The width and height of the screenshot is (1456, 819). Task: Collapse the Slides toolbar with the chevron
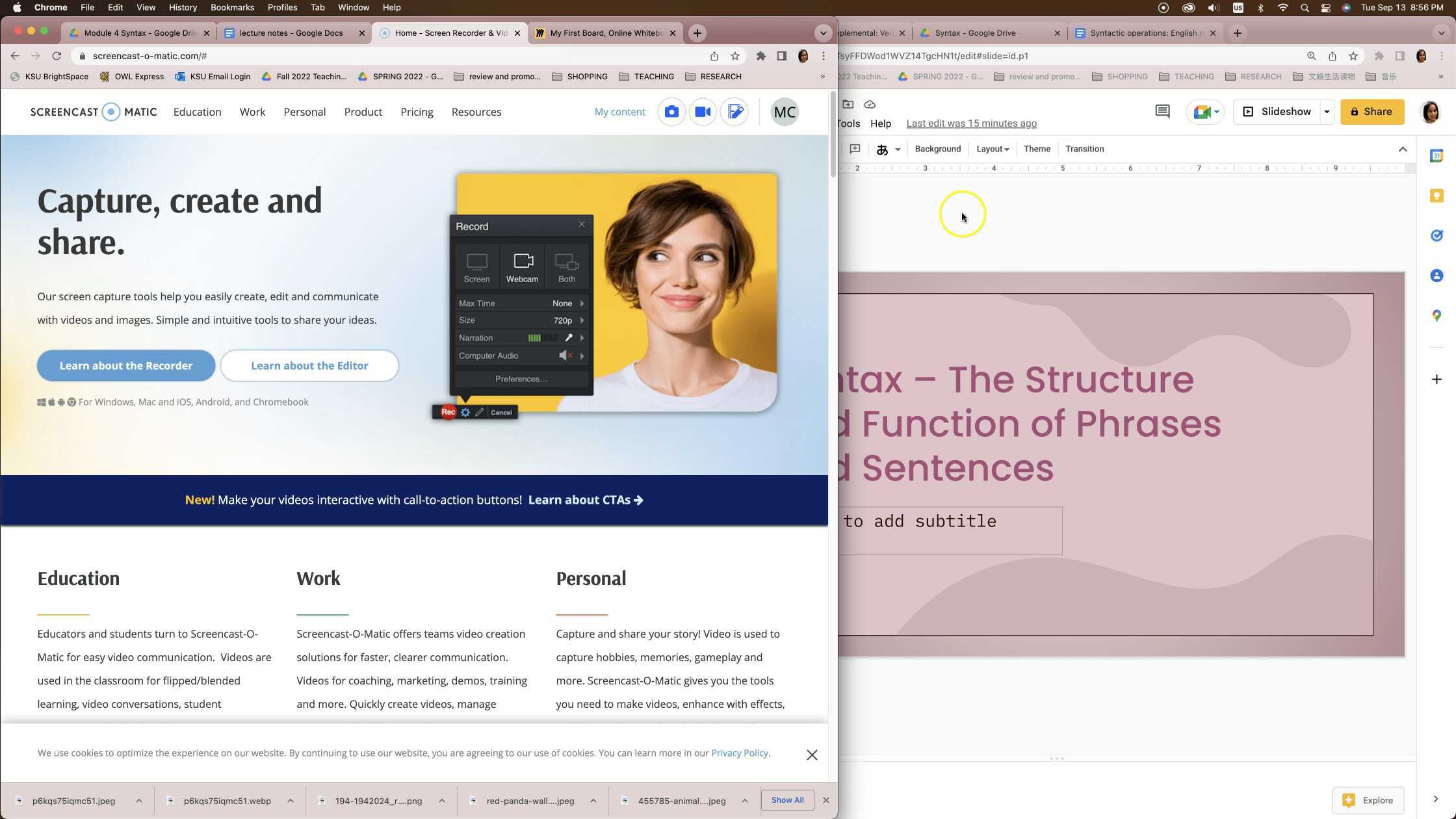pyautogui.click(x=1403, y=149)
